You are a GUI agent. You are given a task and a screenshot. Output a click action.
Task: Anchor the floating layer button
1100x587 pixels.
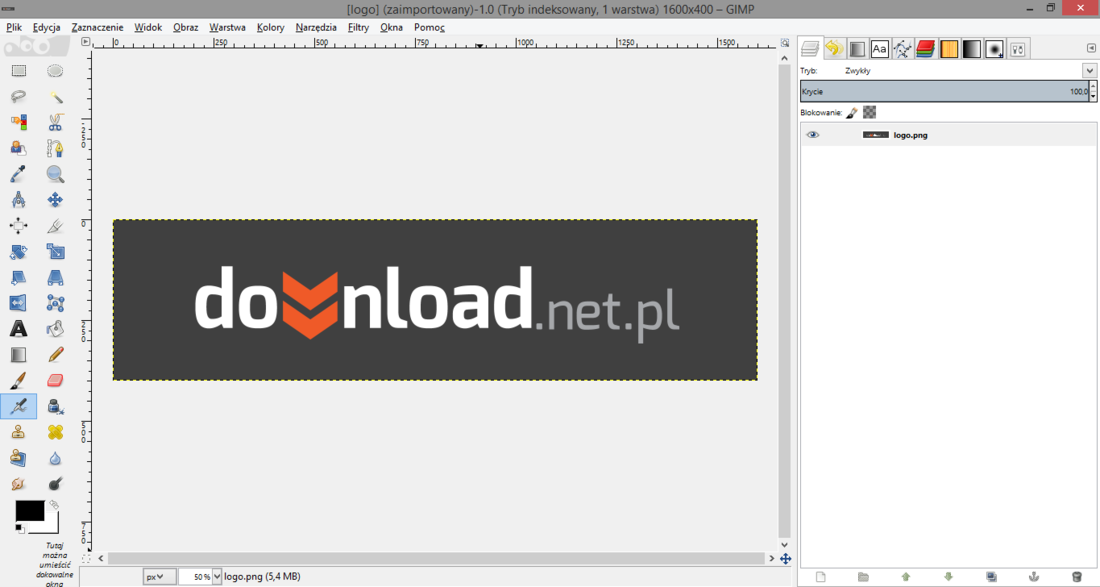pyautogui.click(x=1033, y=576)
